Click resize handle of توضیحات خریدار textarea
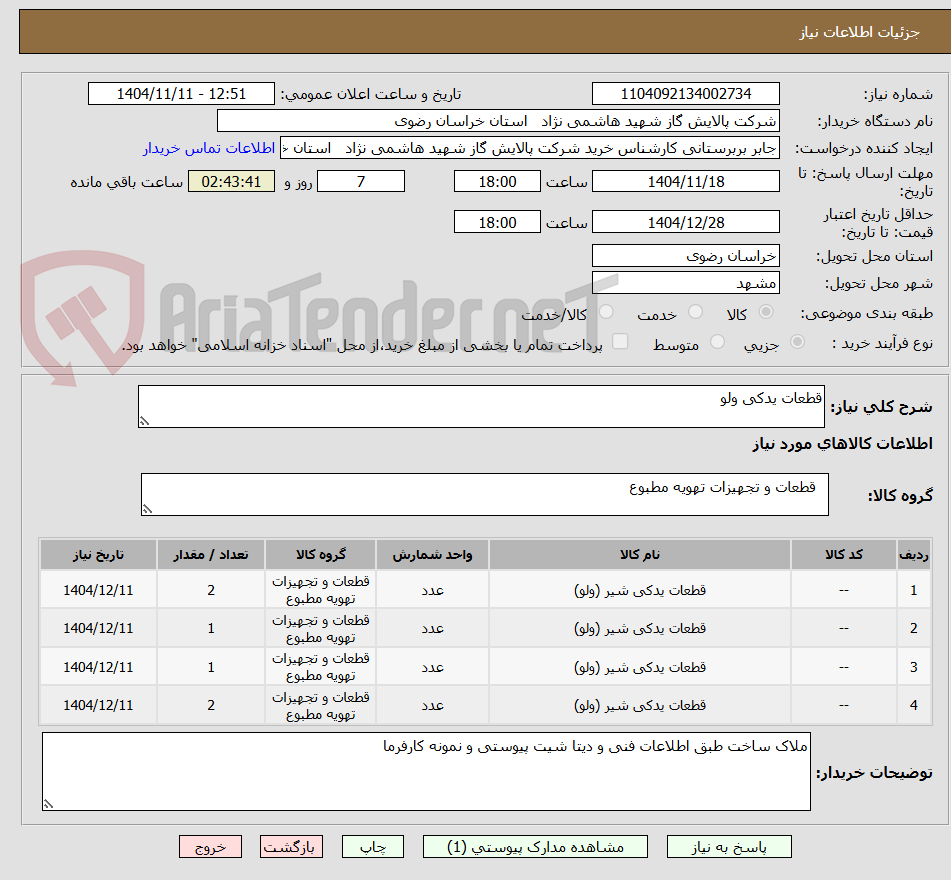 [49, 804]
